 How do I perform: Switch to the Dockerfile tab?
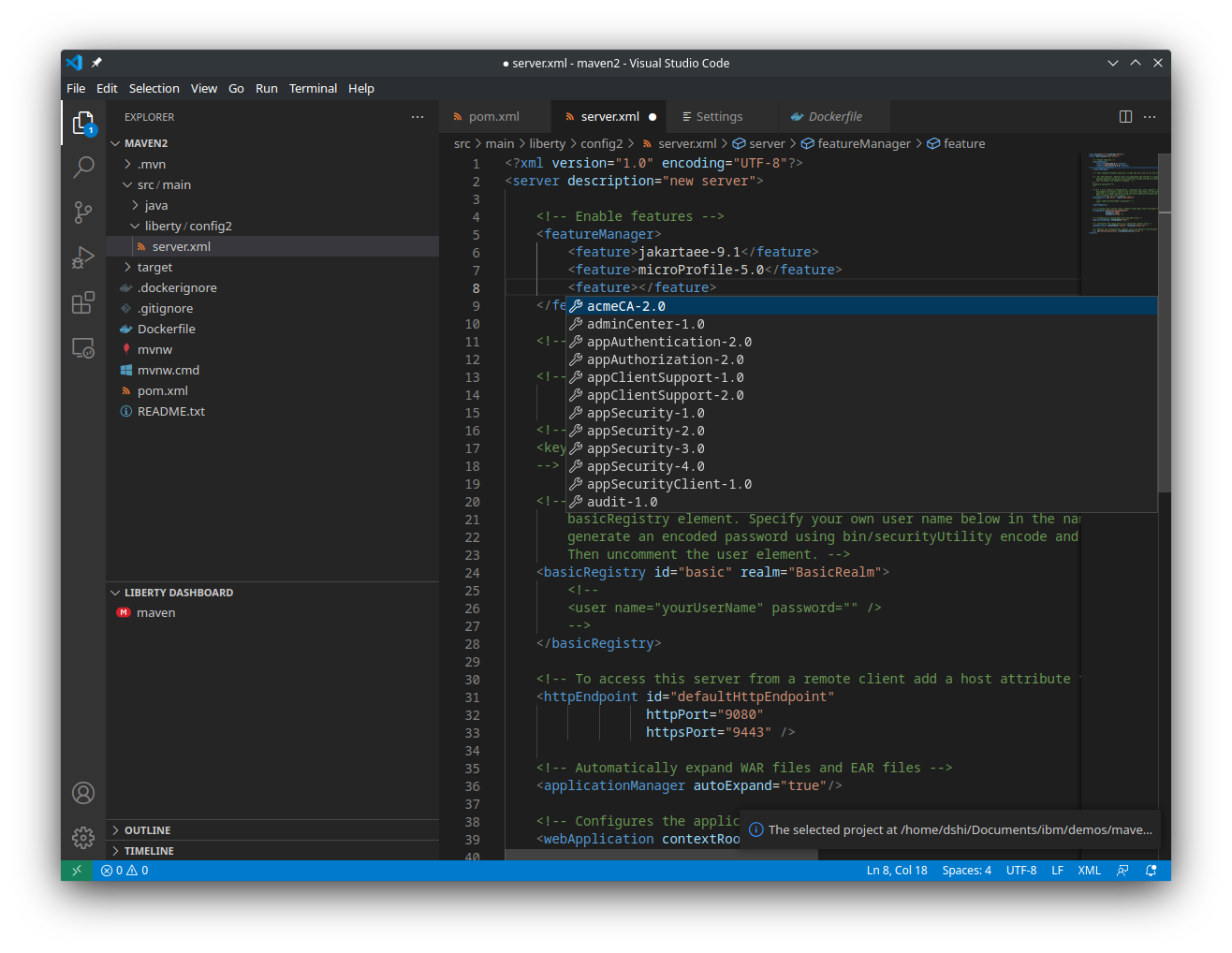pyautogui.click(x=835, y=117)
